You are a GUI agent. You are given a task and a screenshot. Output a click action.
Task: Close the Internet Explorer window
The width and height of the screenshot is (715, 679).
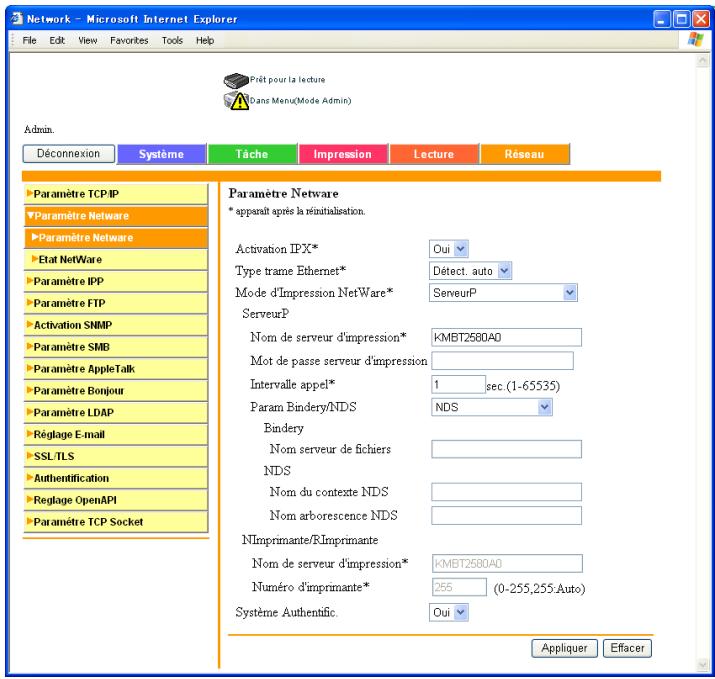point(701,19)
